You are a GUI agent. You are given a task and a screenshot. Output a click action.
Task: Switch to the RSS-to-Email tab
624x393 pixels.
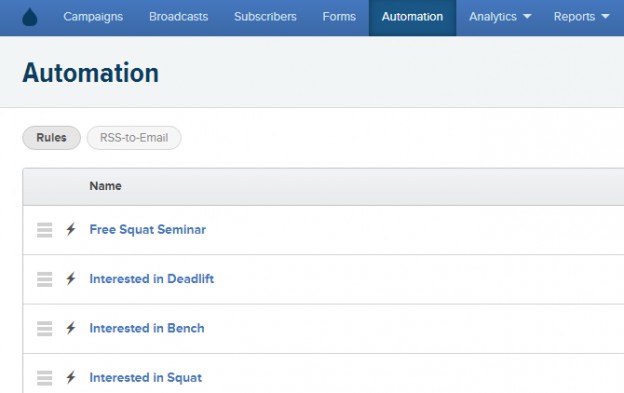click(134, 138)
